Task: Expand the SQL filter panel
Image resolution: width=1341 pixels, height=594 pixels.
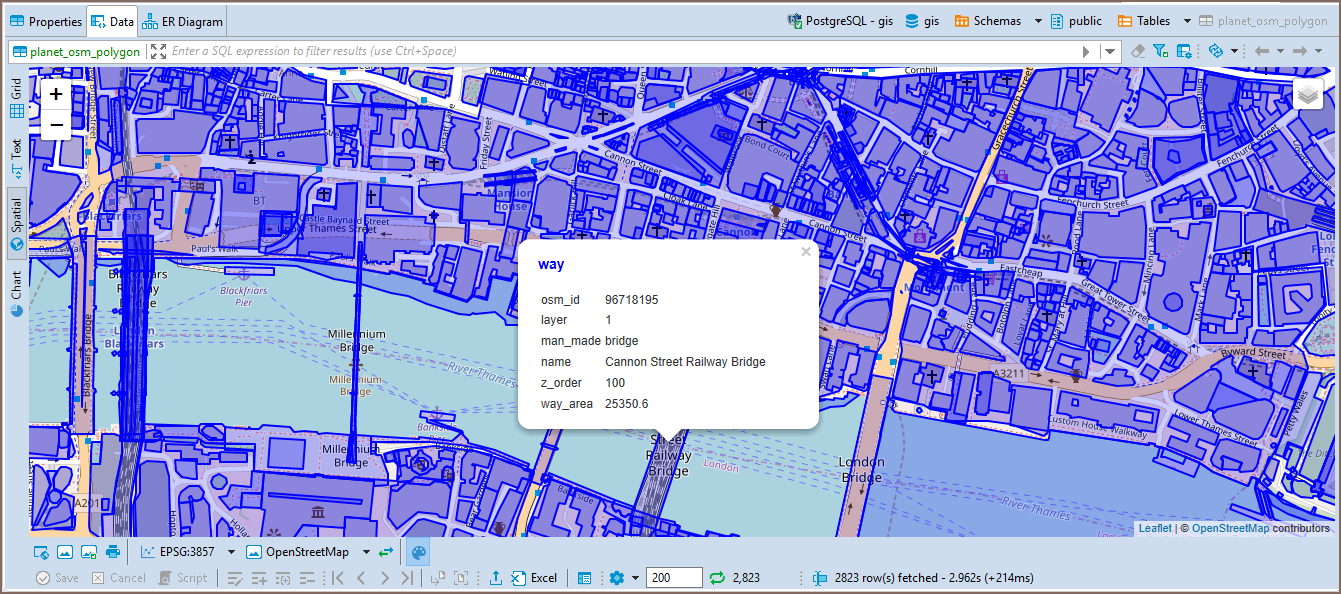Action: click(x=158, y=51)
